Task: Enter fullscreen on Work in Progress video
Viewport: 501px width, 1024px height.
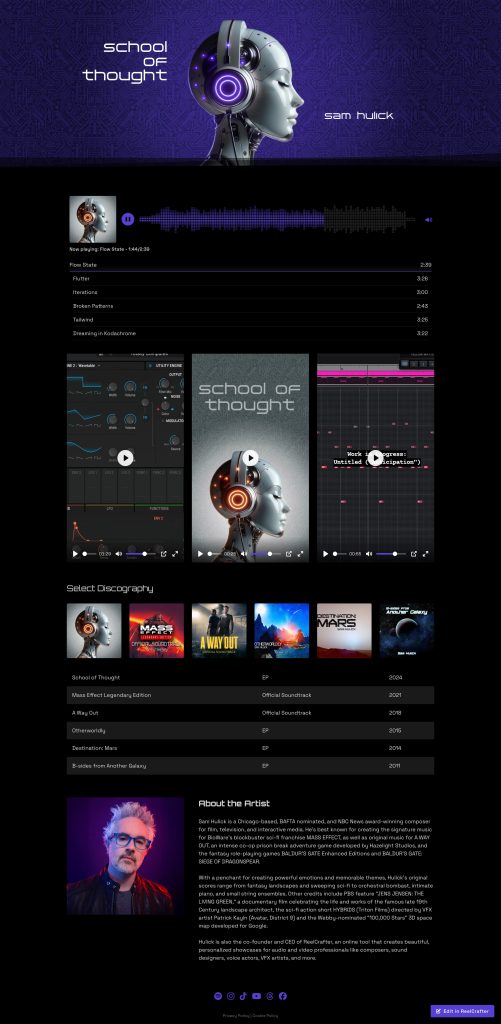Action: 425,554
